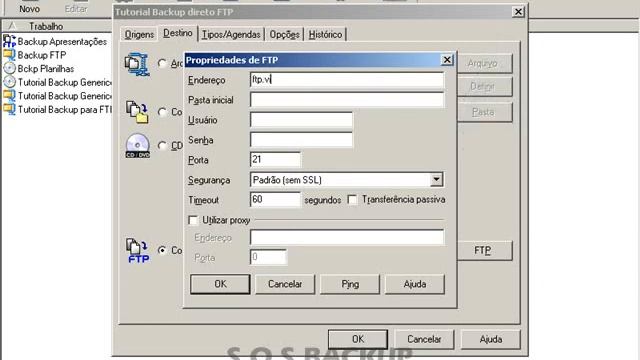Click the Tutorial Backup para FTP job icon

[9, 109]
